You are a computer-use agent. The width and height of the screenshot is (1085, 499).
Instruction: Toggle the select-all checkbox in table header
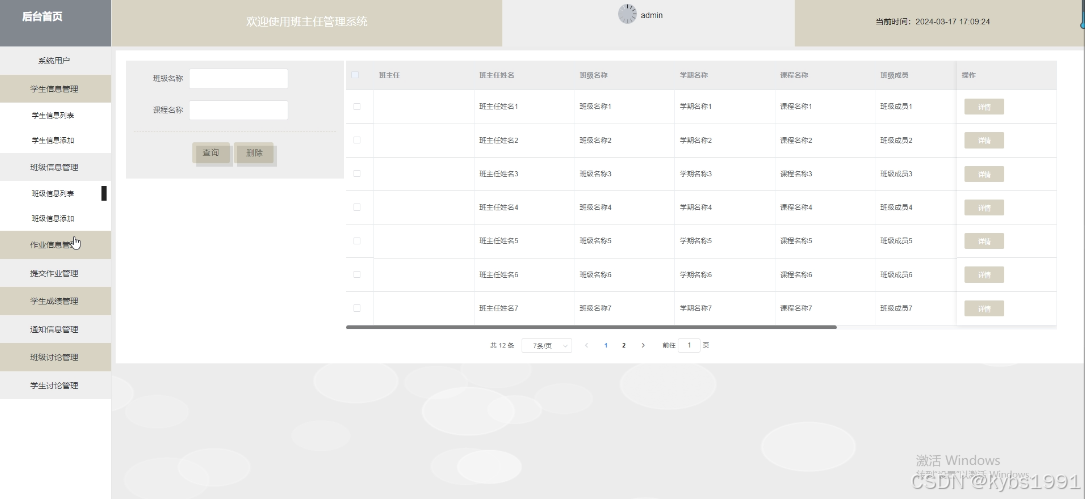tap(356, 75)
